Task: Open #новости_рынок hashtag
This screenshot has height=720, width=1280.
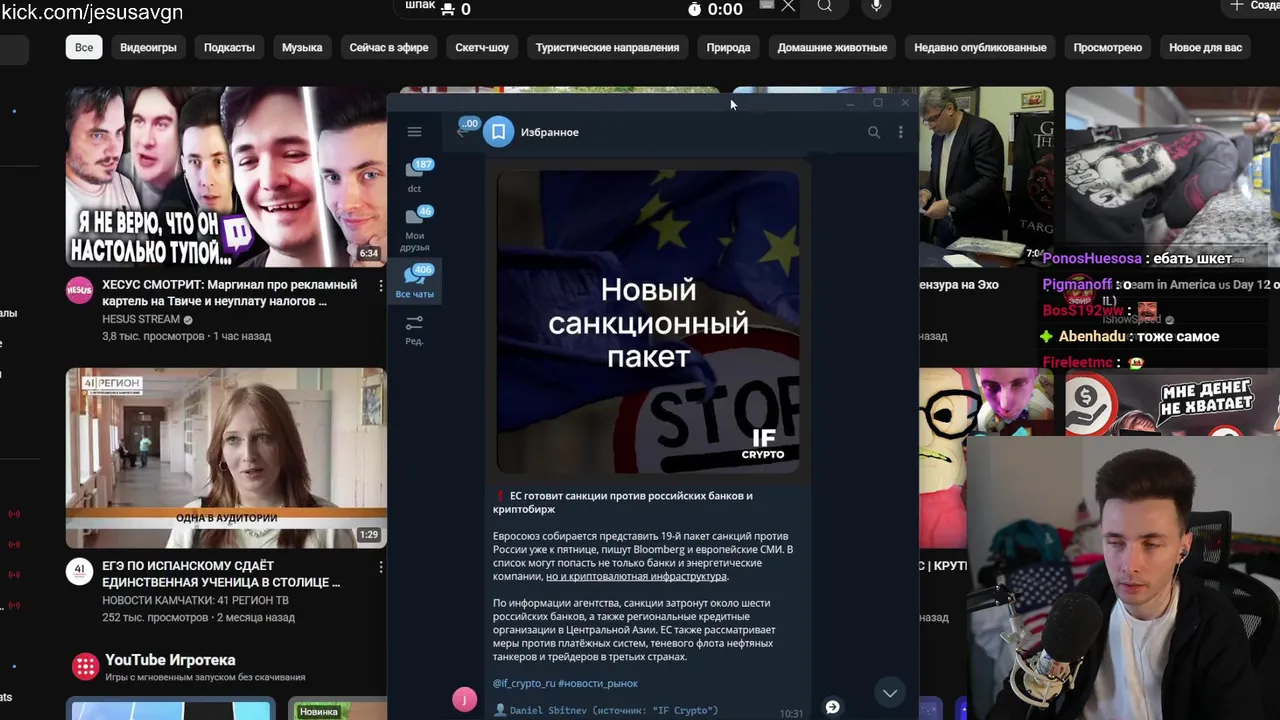Action: (598, 683)
